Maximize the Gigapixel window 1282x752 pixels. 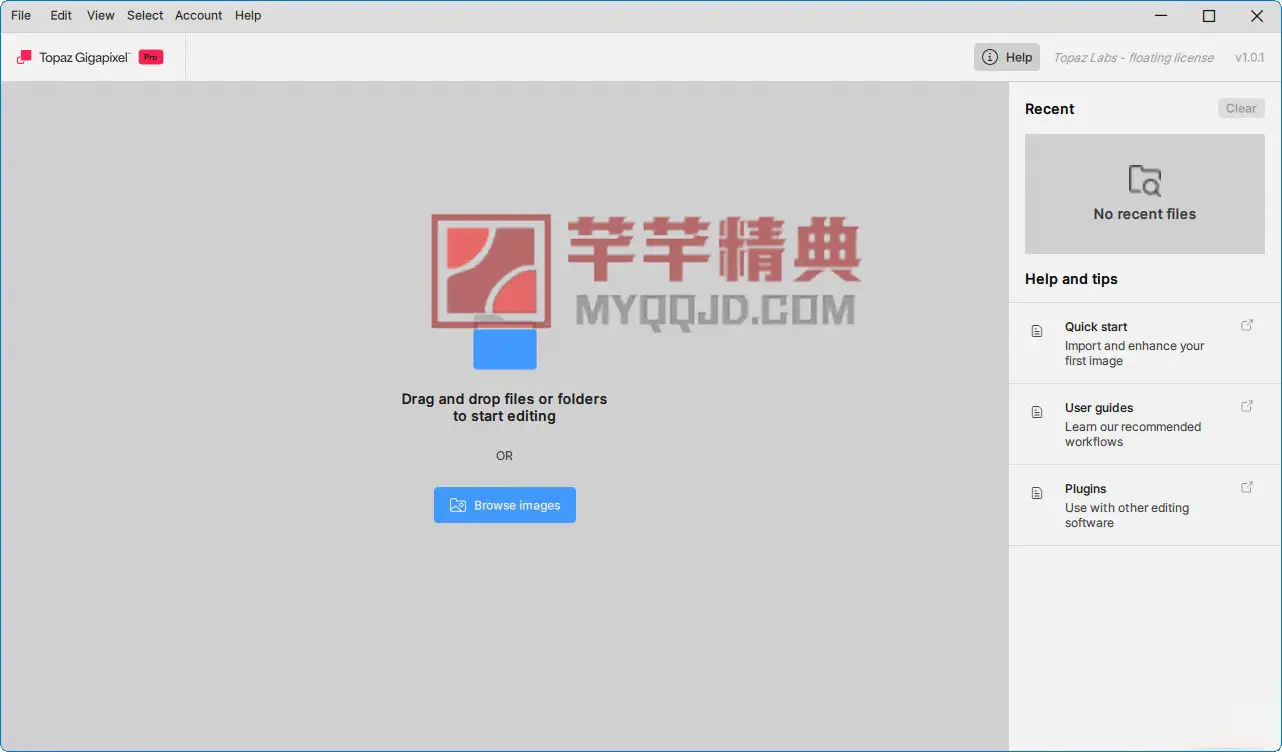(1209, 16)
